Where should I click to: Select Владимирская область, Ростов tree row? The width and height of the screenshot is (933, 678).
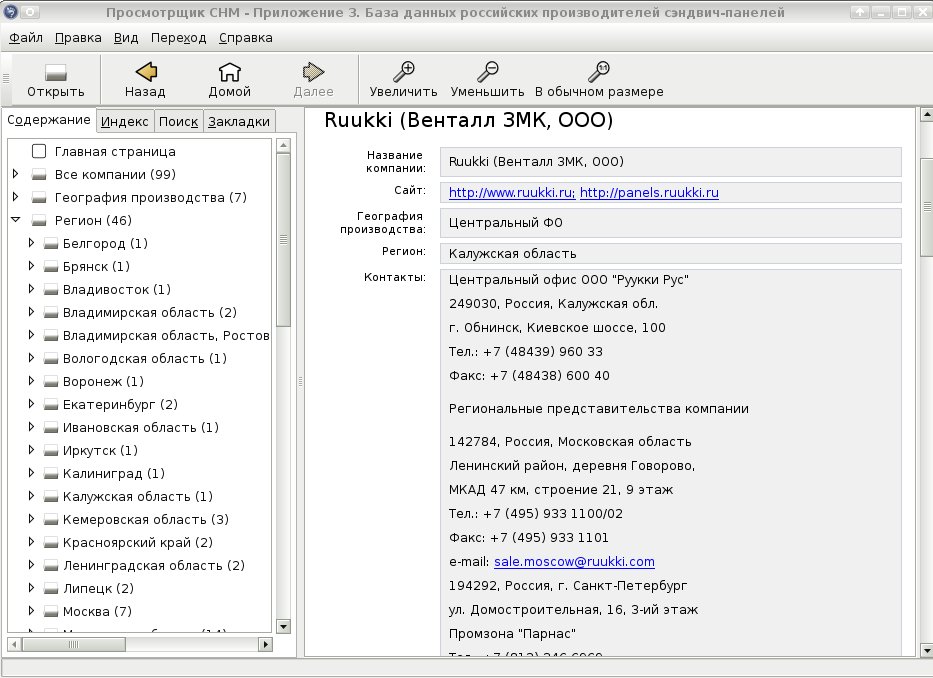coord(166,336)
